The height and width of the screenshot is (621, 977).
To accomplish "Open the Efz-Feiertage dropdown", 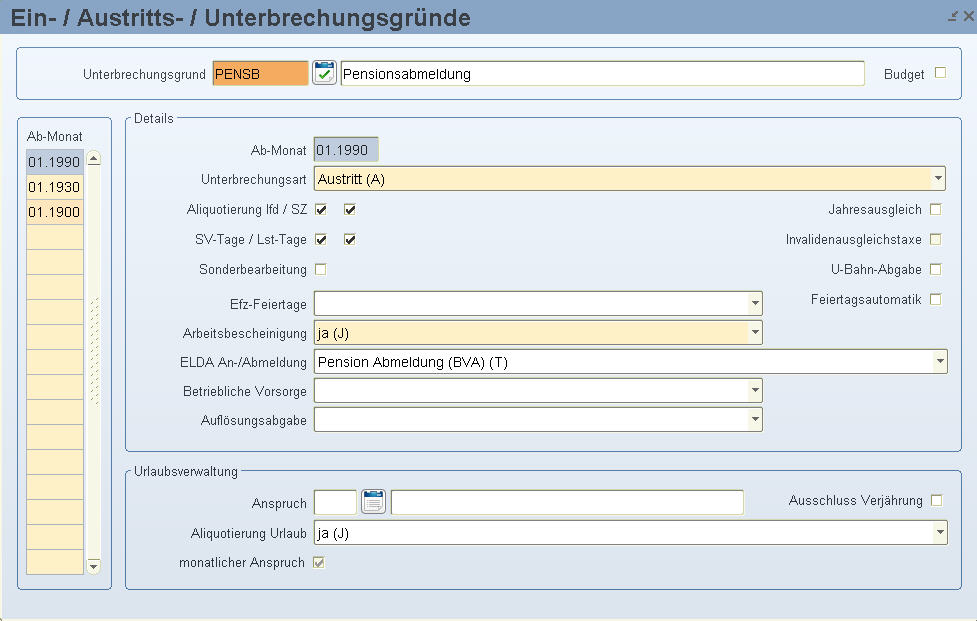I will (x=755, y=304).
